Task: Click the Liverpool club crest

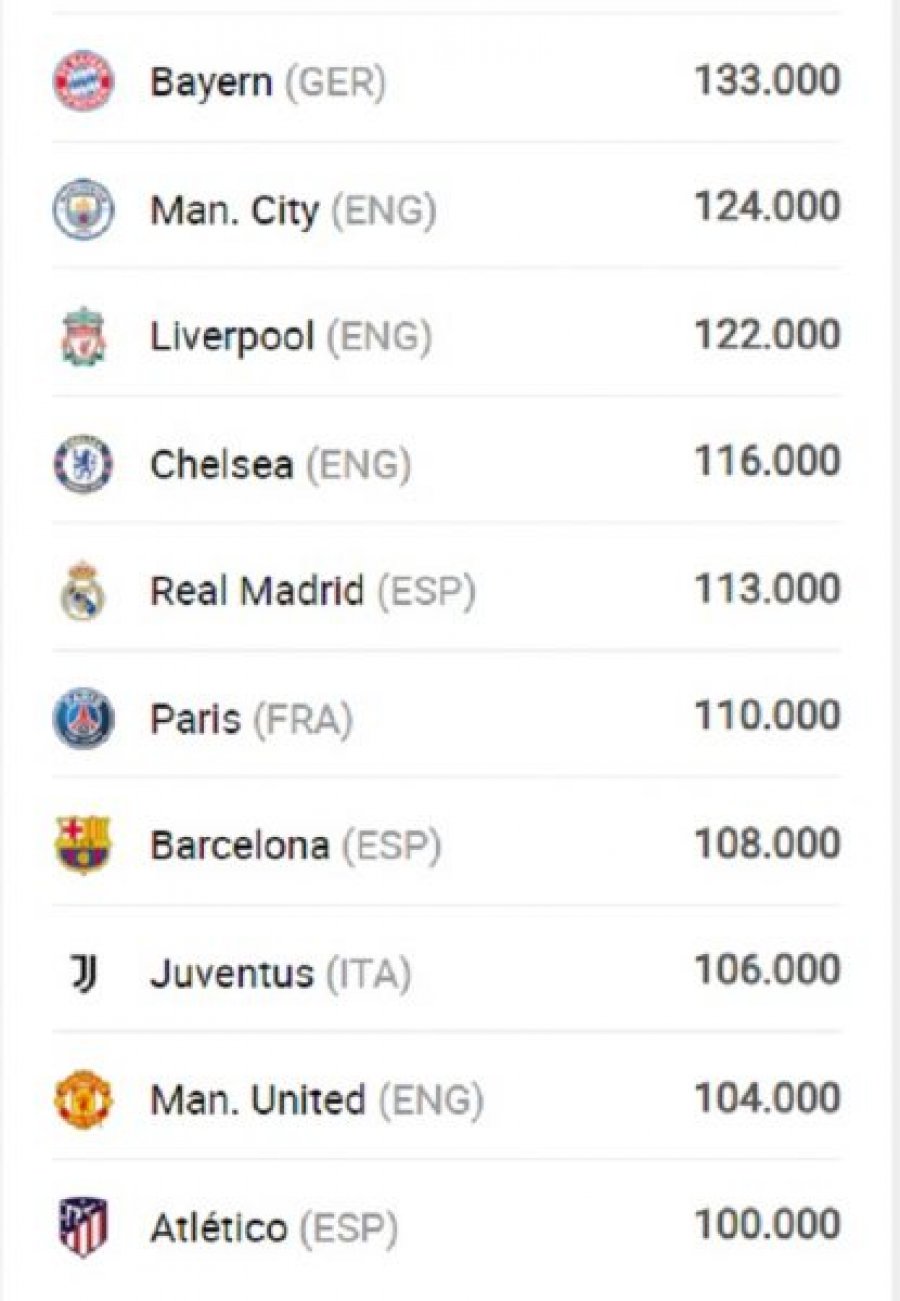Action: [83, 336]
